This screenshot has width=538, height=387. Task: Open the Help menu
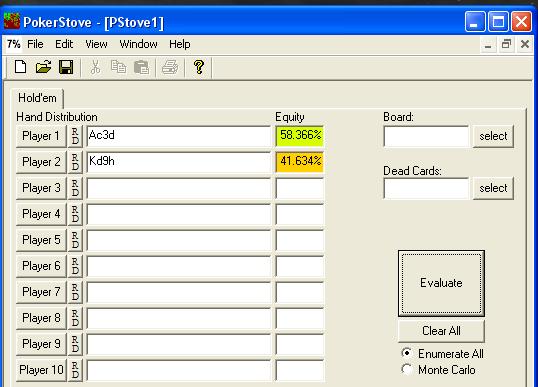179,44
